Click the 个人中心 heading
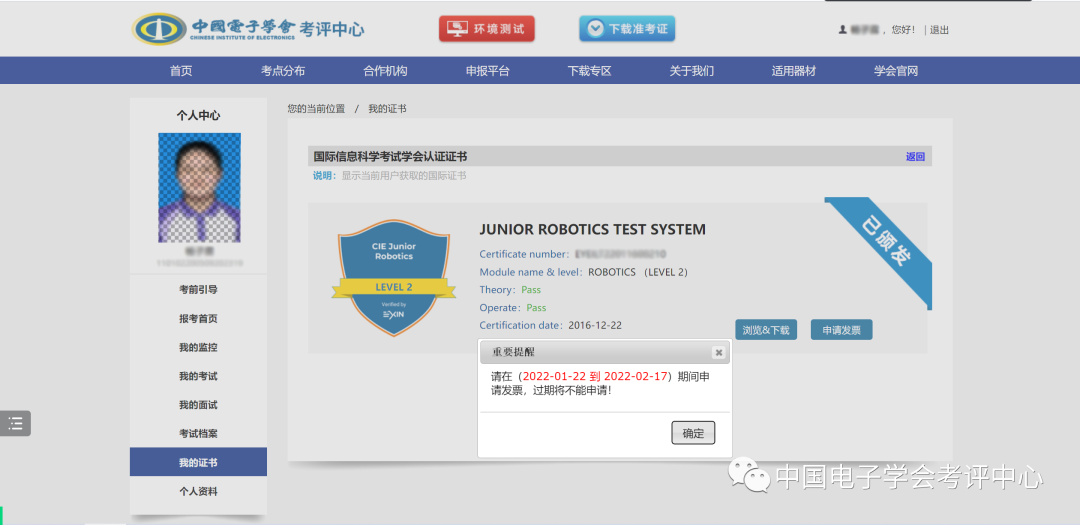 (x=198, y=116)
